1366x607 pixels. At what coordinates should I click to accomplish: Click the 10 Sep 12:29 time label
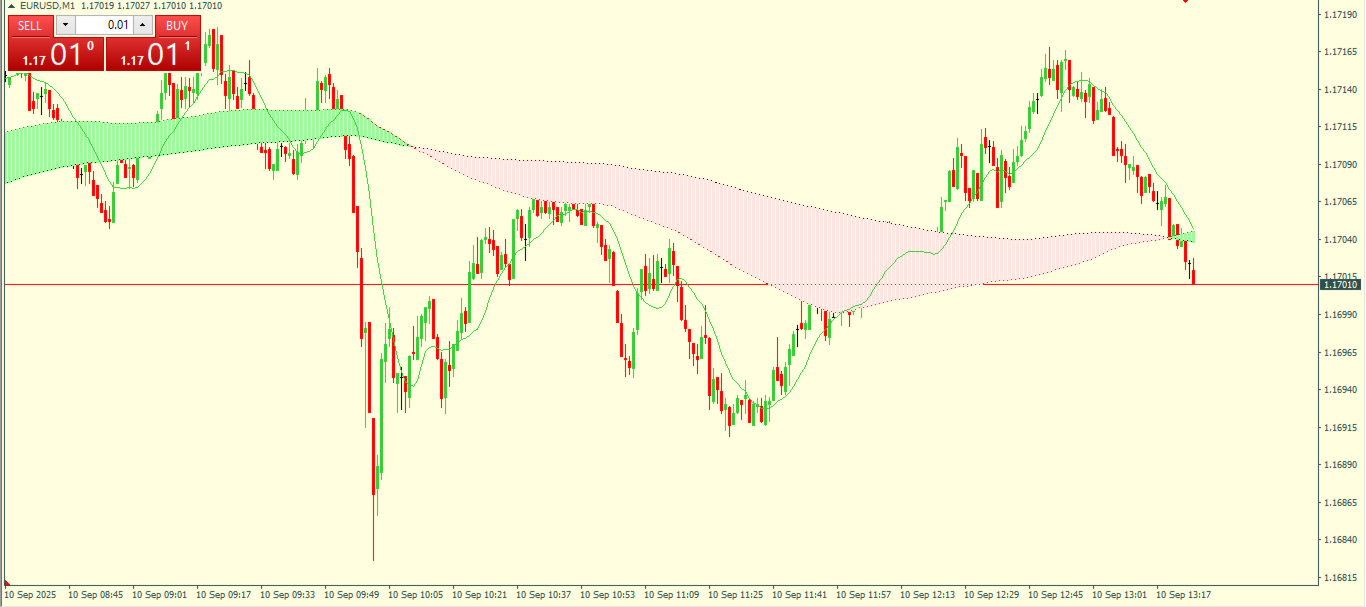click(x=992, y=595)
